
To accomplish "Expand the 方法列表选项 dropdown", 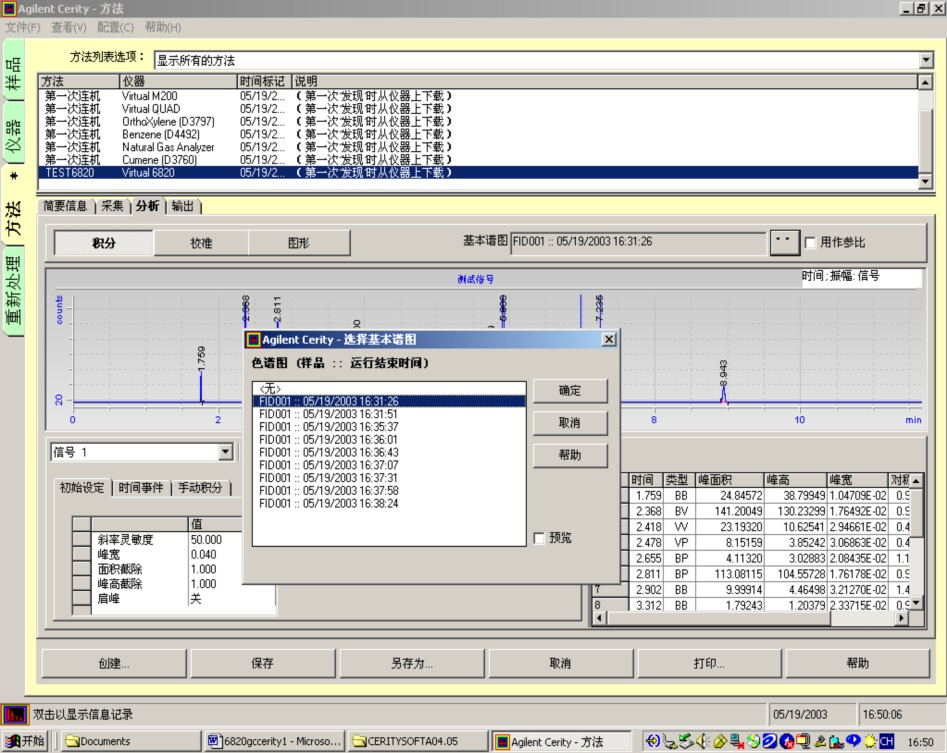I will 926,60.
